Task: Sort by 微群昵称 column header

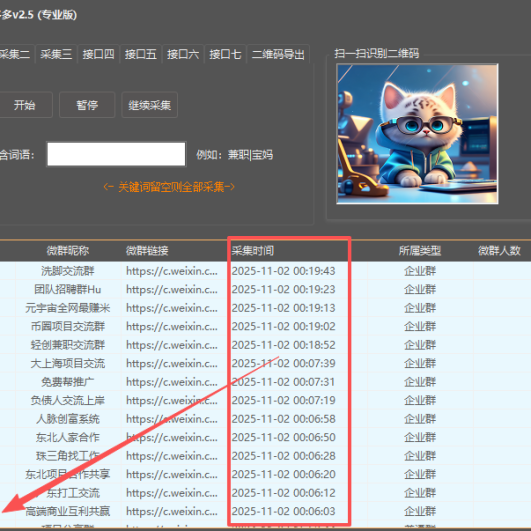Action: [x=68, y=251]
